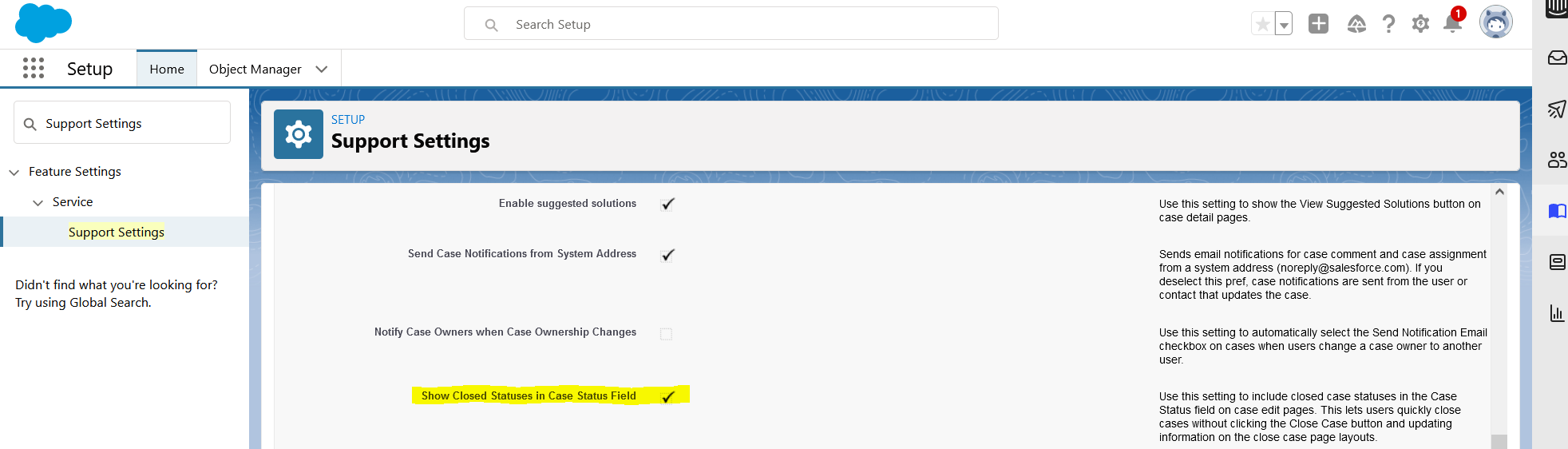Open the Trailhead guidance icon

pos(1356,24)
